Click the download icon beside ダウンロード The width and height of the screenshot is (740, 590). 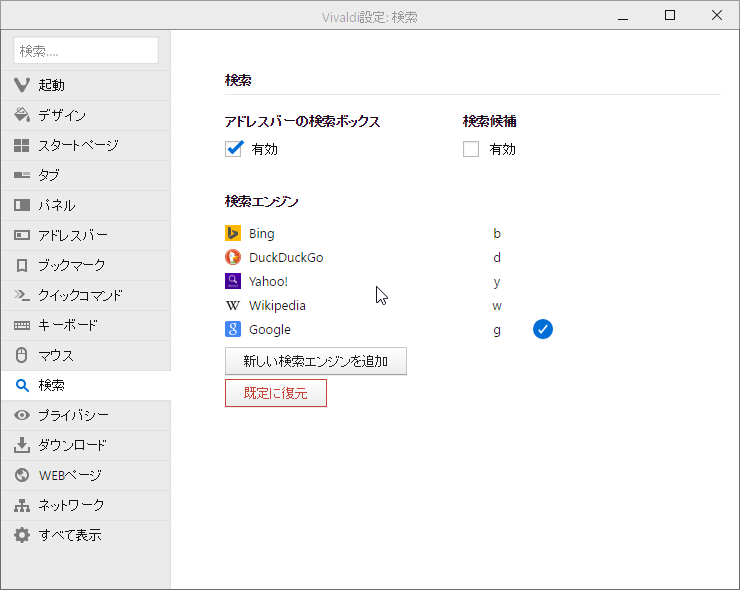[22, 445]
